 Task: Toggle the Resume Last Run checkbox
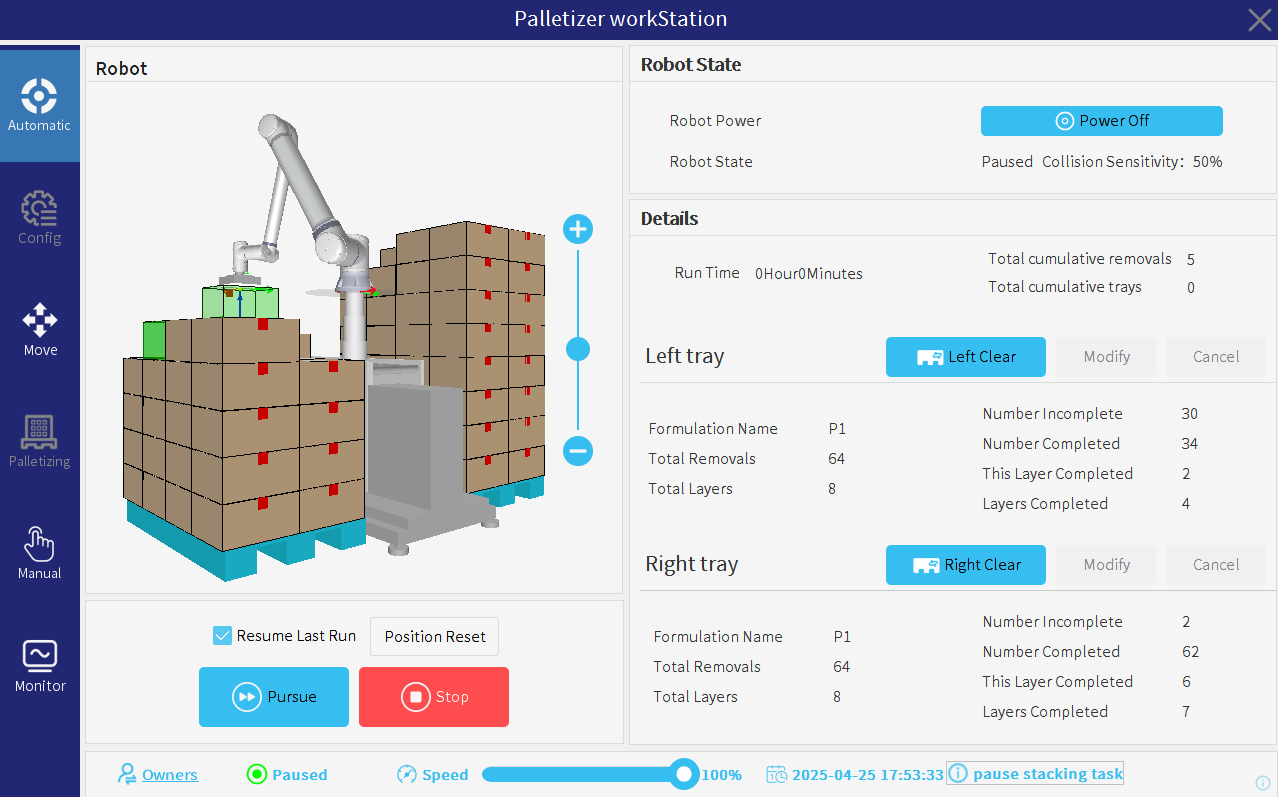[x=222, y=636]
